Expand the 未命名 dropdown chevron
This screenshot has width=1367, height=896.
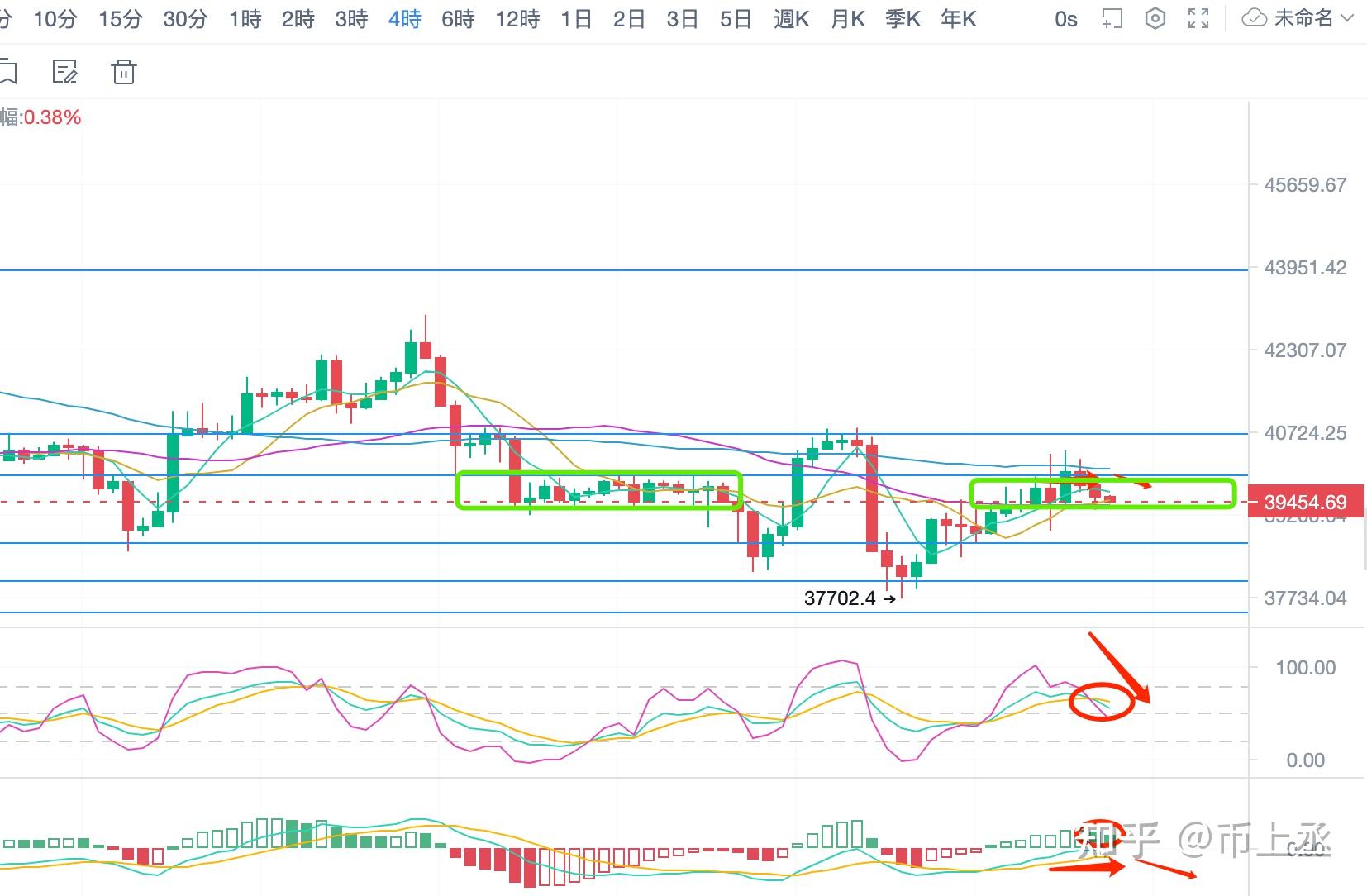coord(1347,18)
